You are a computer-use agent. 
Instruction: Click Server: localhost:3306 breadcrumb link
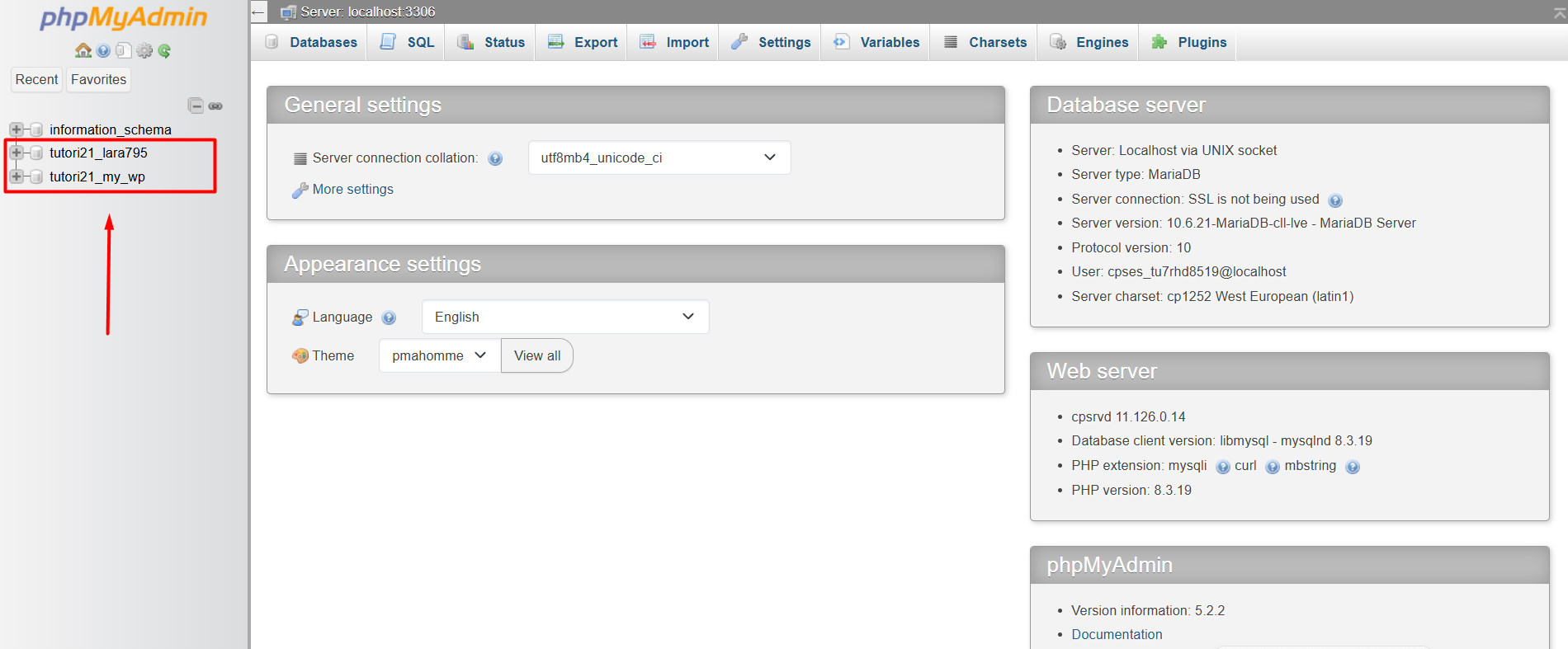click(x=368, y=12)
